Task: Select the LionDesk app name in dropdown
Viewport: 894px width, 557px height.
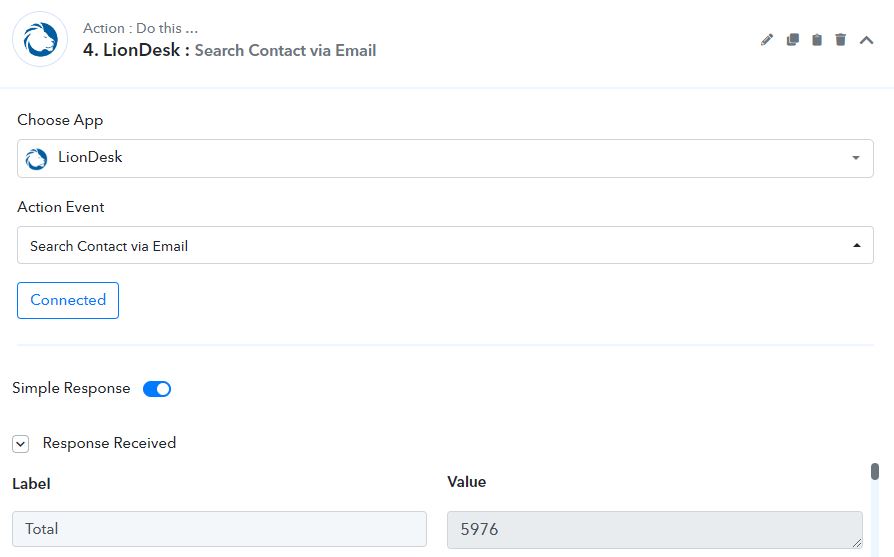Action: (x=90, y=157)
